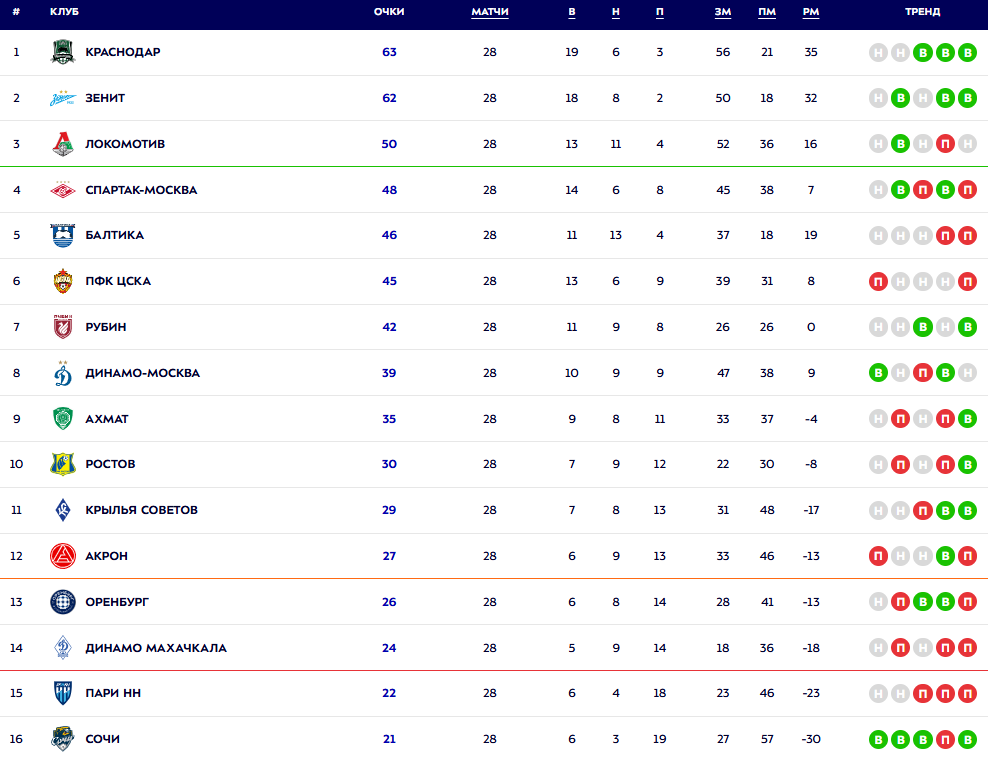Sort table by В wins column header
Screen dimensions: 988x762
tap(572, 12)
